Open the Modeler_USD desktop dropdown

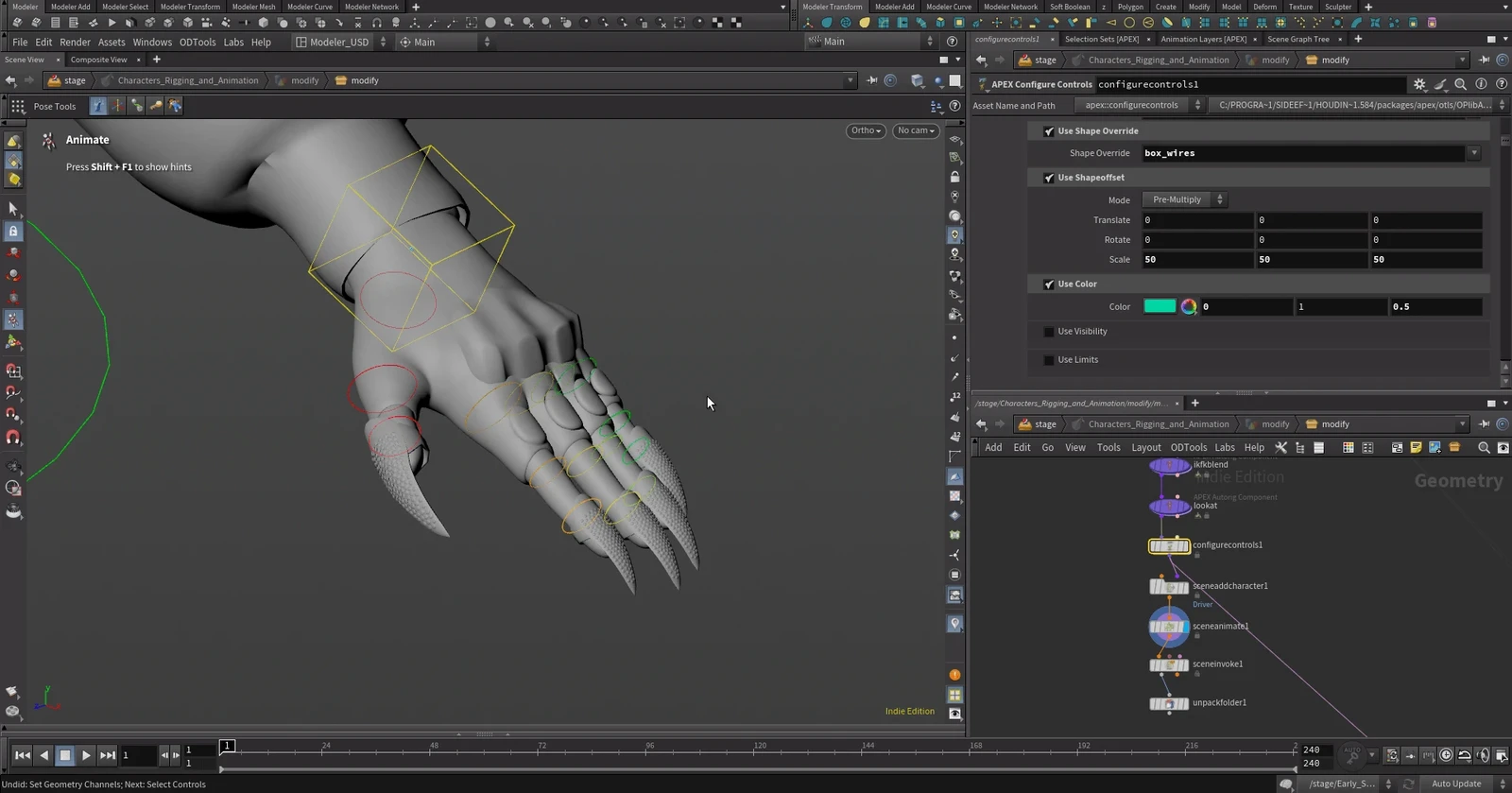pos(339,42)
